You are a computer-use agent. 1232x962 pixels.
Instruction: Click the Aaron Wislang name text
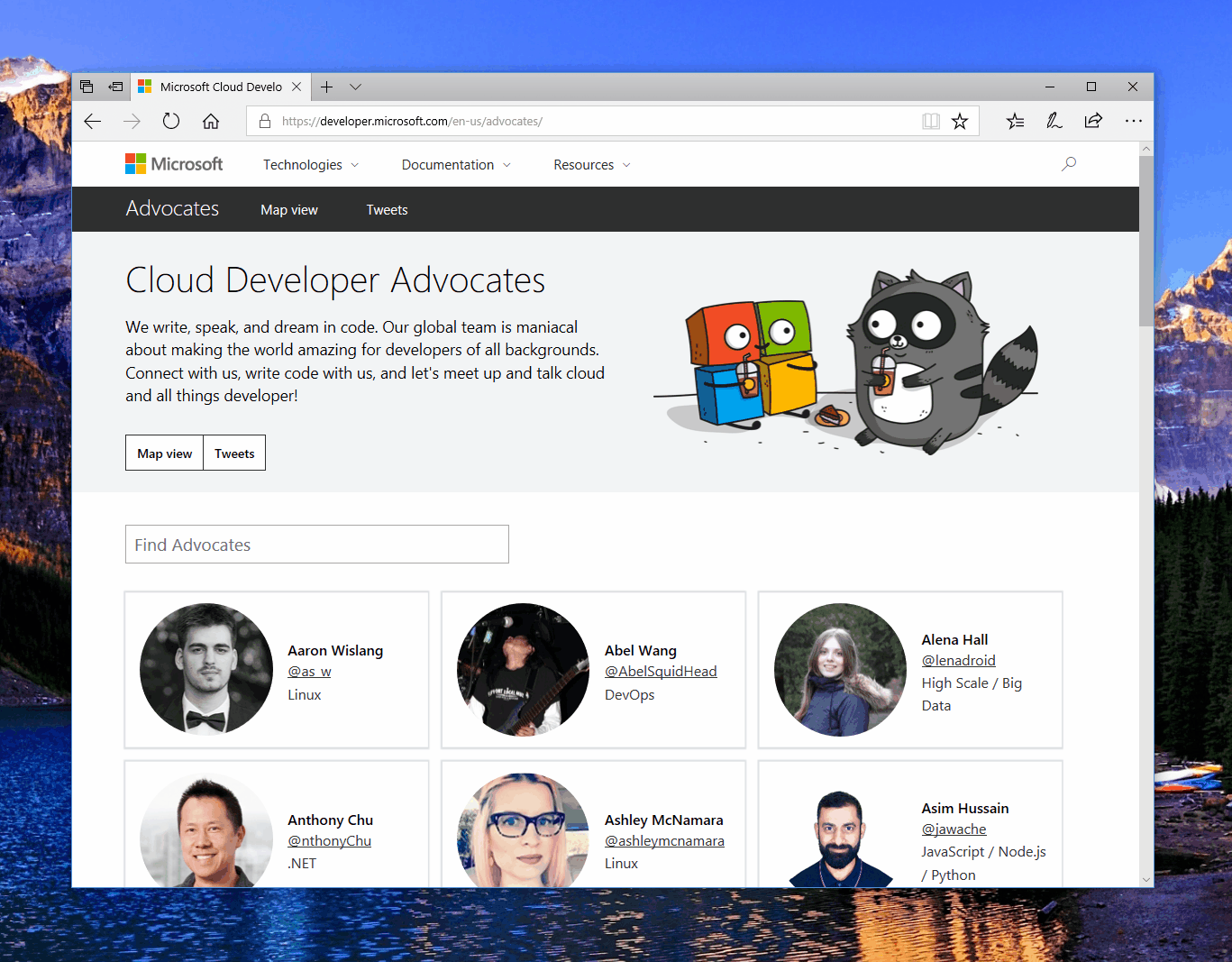coord(335,651)
